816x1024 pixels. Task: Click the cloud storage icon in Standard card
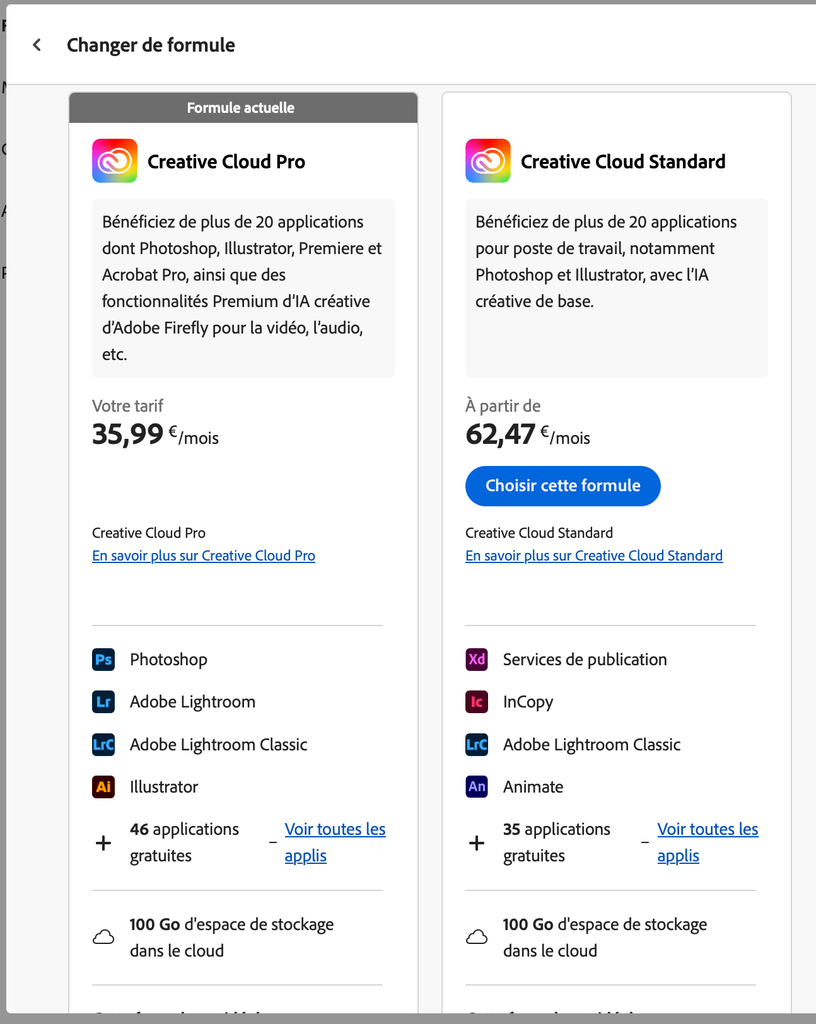click(x=477, y=938)
